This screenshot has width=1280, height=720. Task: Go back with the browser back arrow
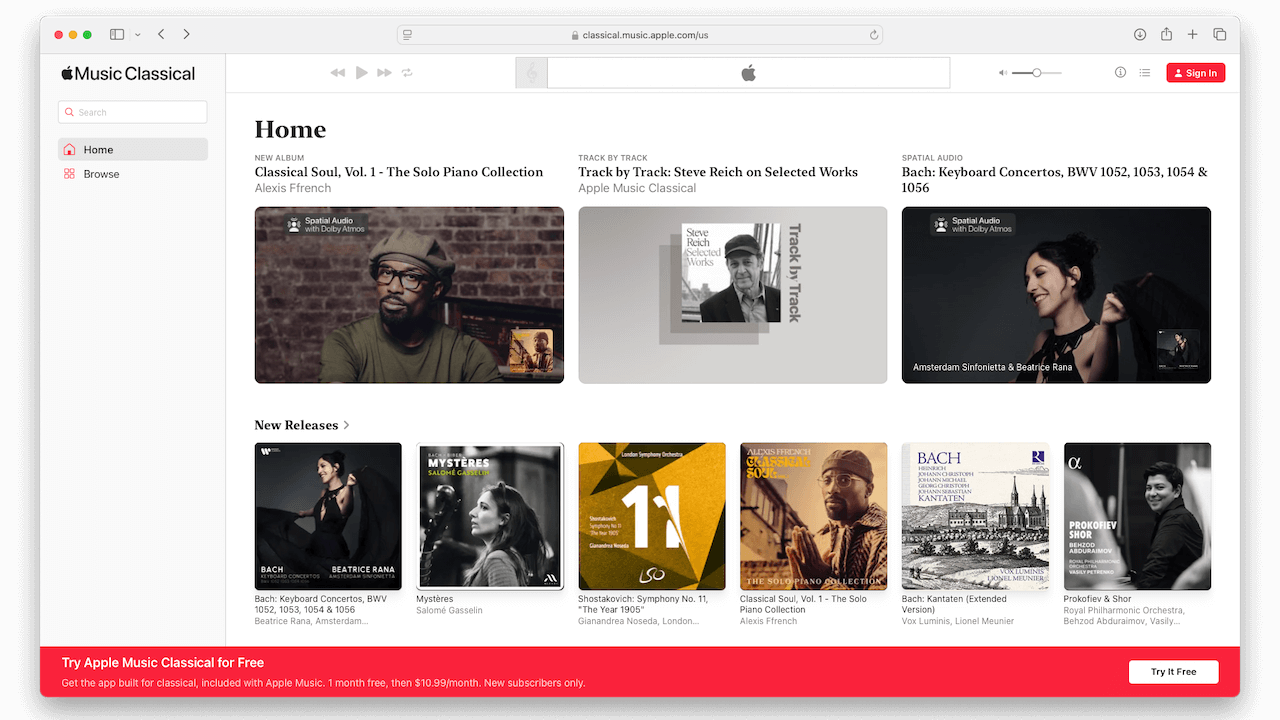coord(162,34)
